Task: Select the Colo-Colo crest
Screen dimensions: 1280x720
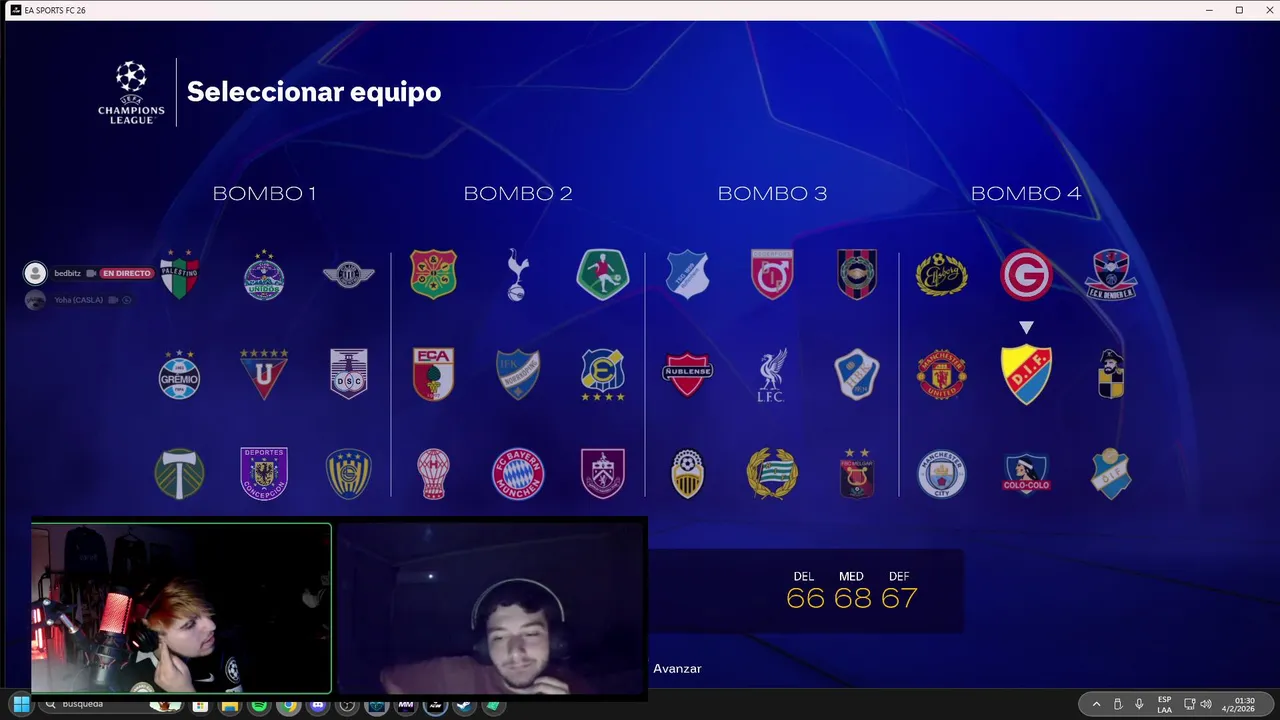Action: pyautogui.click(x=1027, y=474)
